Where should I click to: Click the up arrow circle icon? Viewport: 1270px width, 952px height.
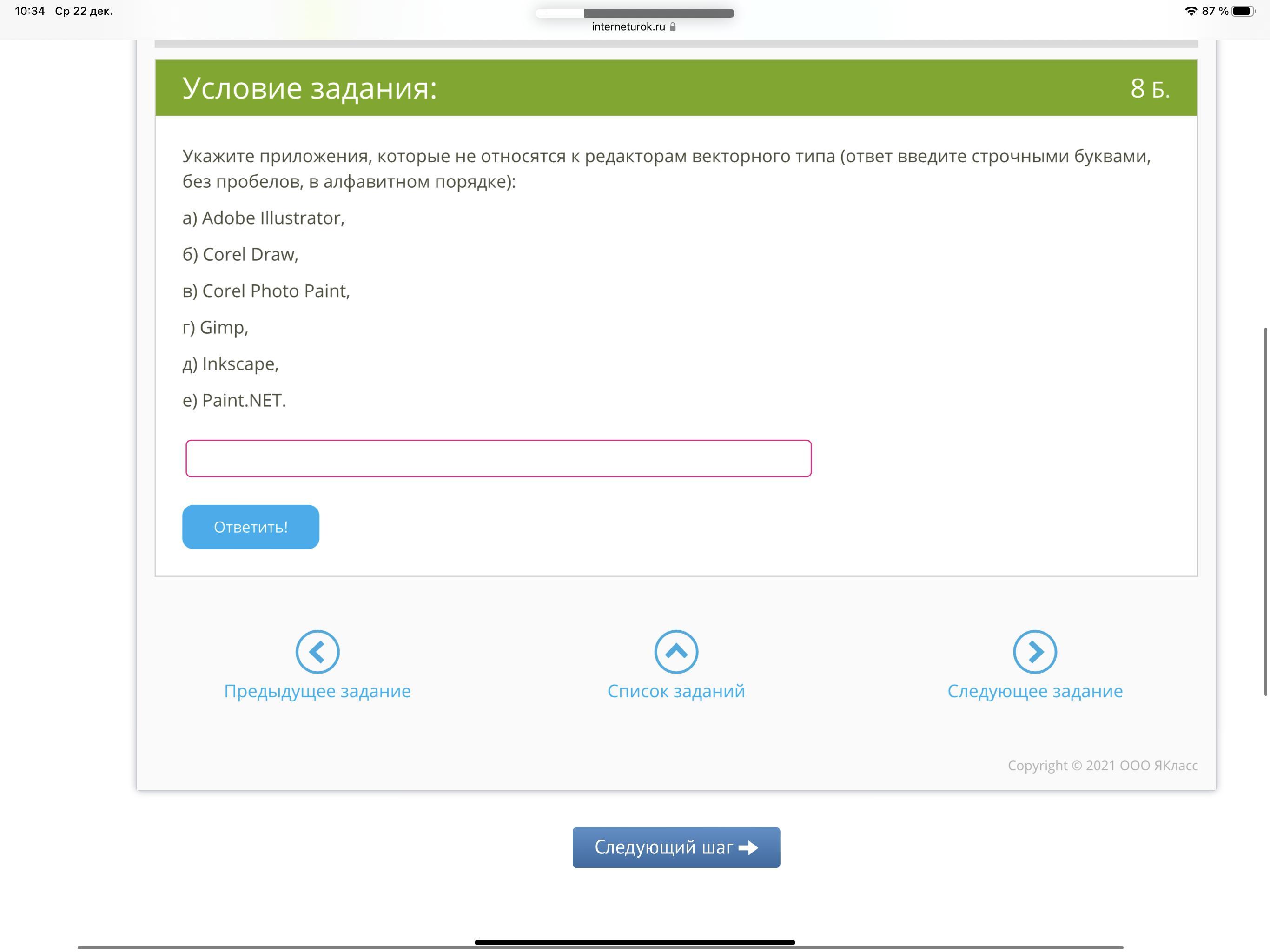(676, 652)
